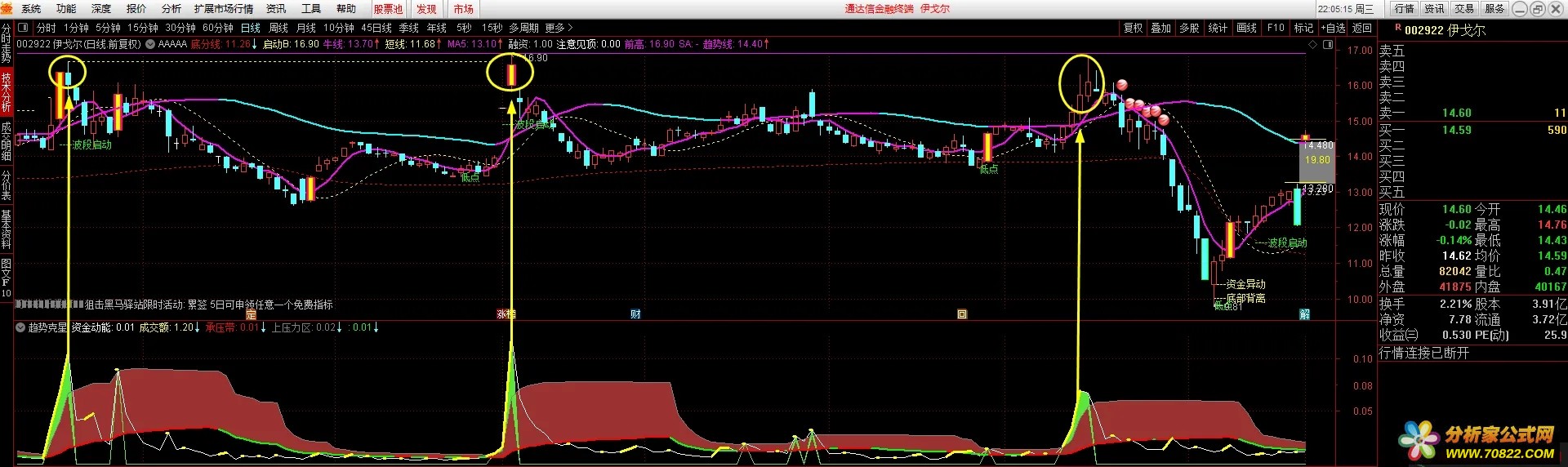Click the diamond icon above the price axis

point(1313,44)
